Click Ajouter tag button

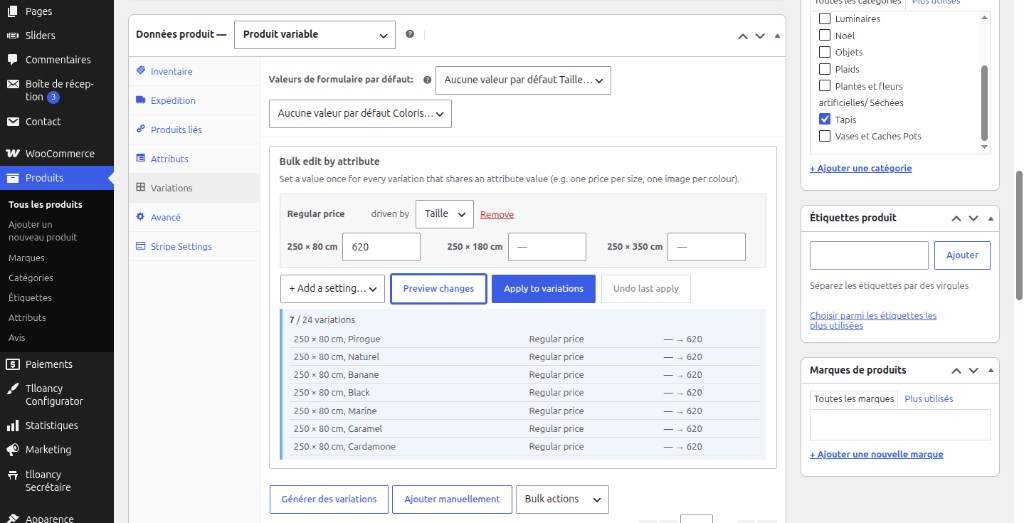point(963,255)
